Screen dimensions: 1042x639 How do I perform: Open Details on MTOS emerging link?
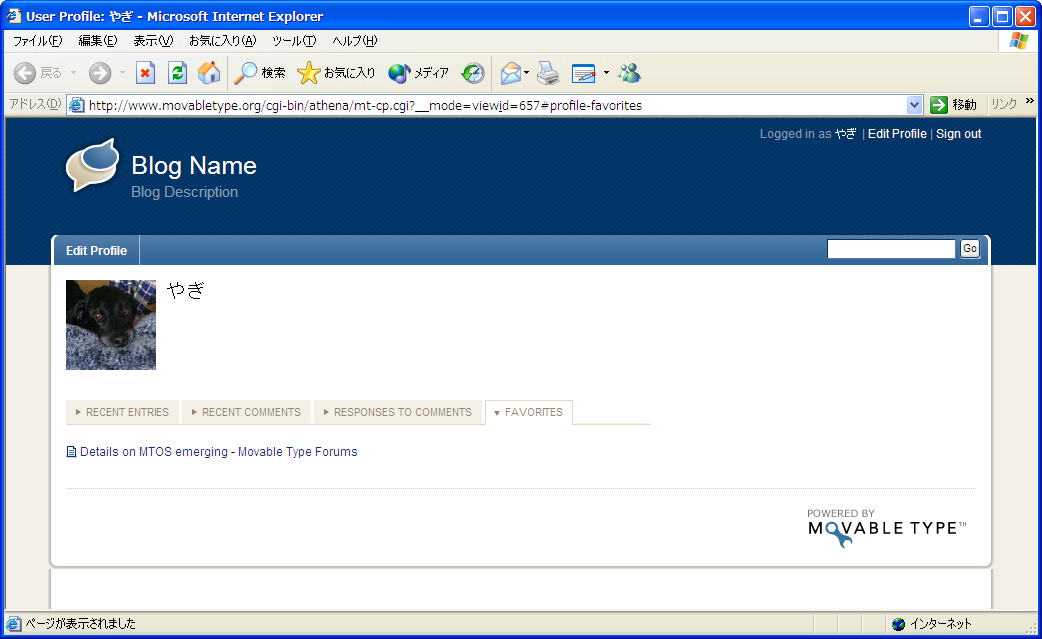click(218, 452)
